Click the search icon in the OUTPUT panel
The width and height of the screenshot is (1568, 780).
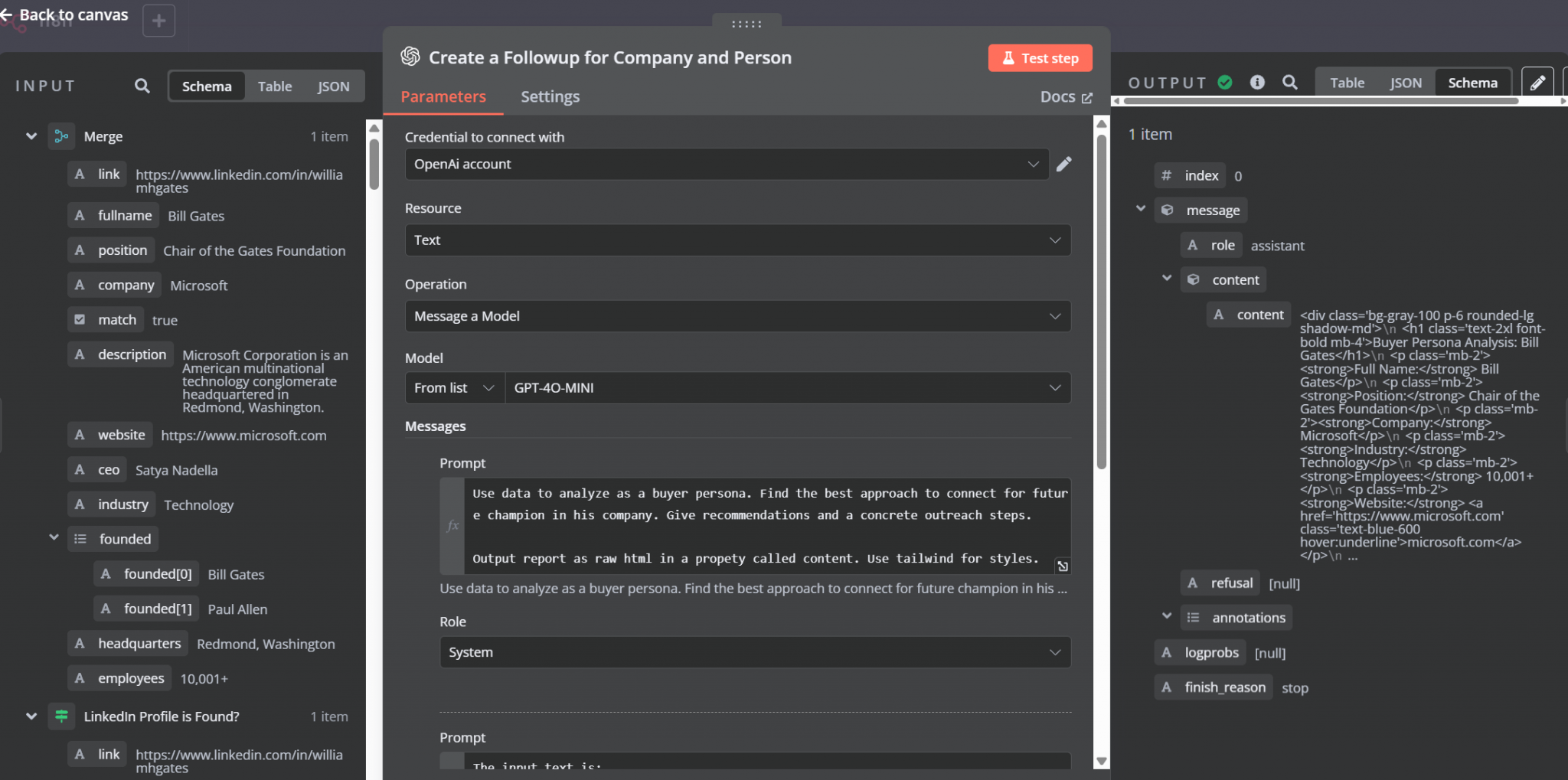click(1290, 82)
